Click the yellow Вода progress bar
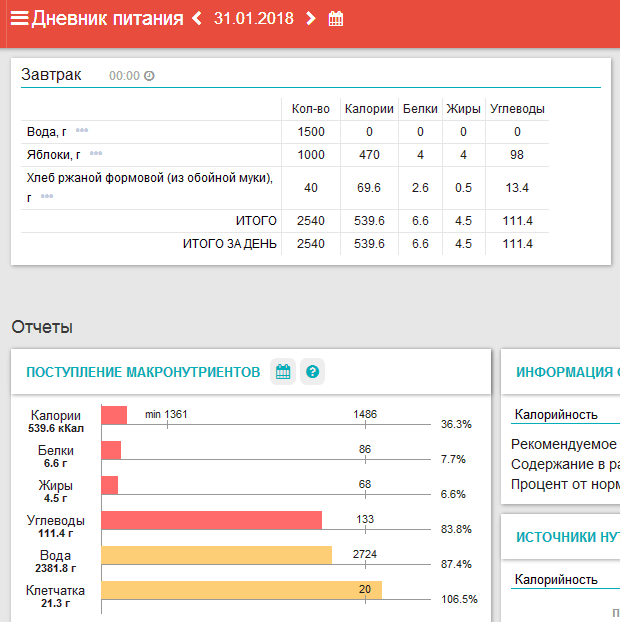The image size is (620, 622). pyautogui.click(x=216, y=555)
